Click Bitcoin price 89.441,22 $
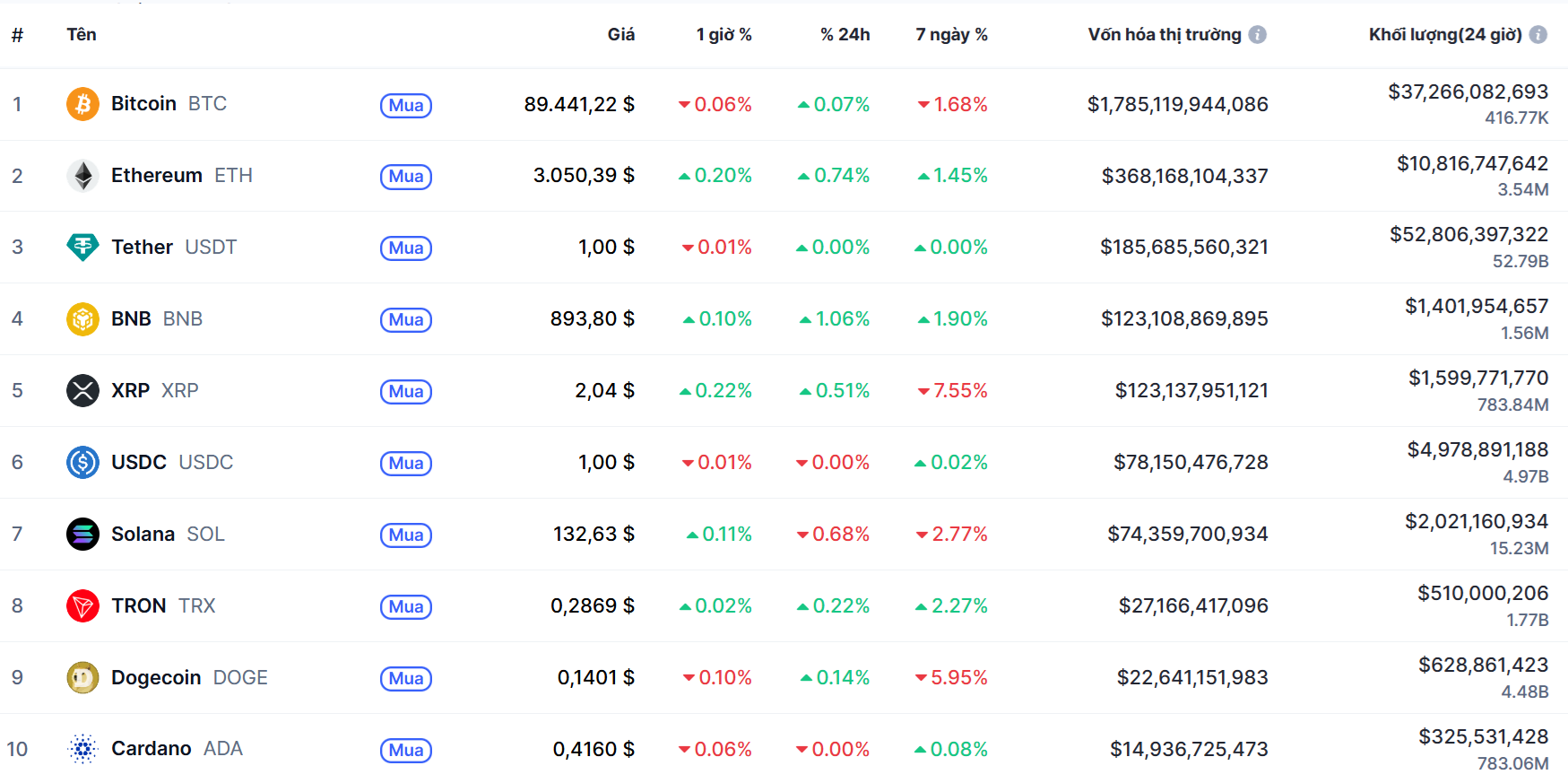This screenshot has height=783, width=1568. pos(579,104)
